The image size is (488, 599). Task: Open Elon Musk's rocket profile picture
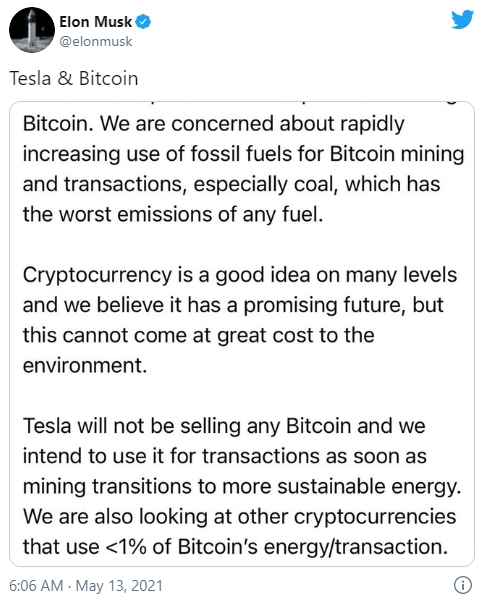[32, 30]
